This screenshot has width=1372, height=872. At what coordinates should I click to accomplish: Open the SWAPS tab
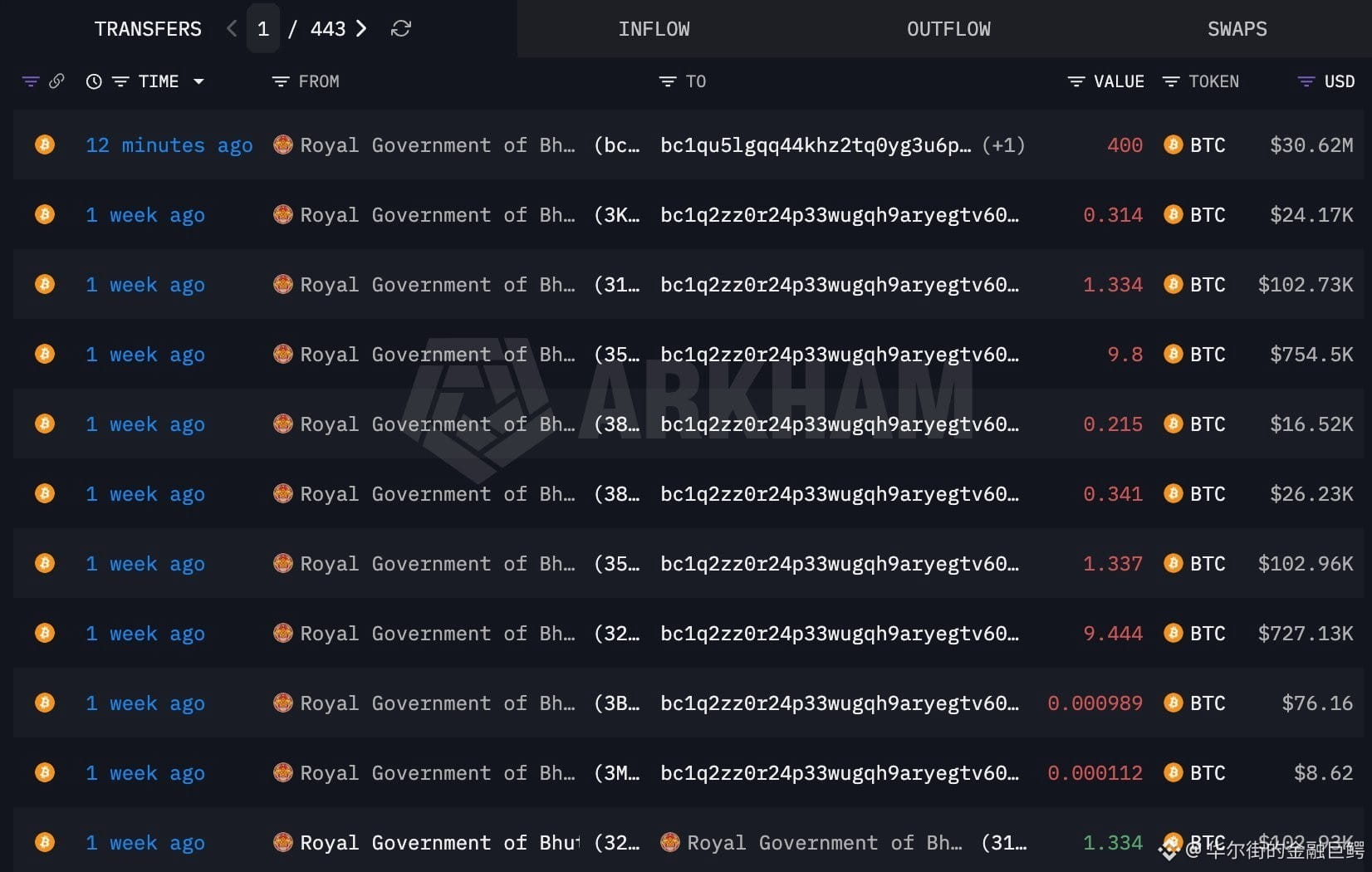click(x=1237, y=29)
